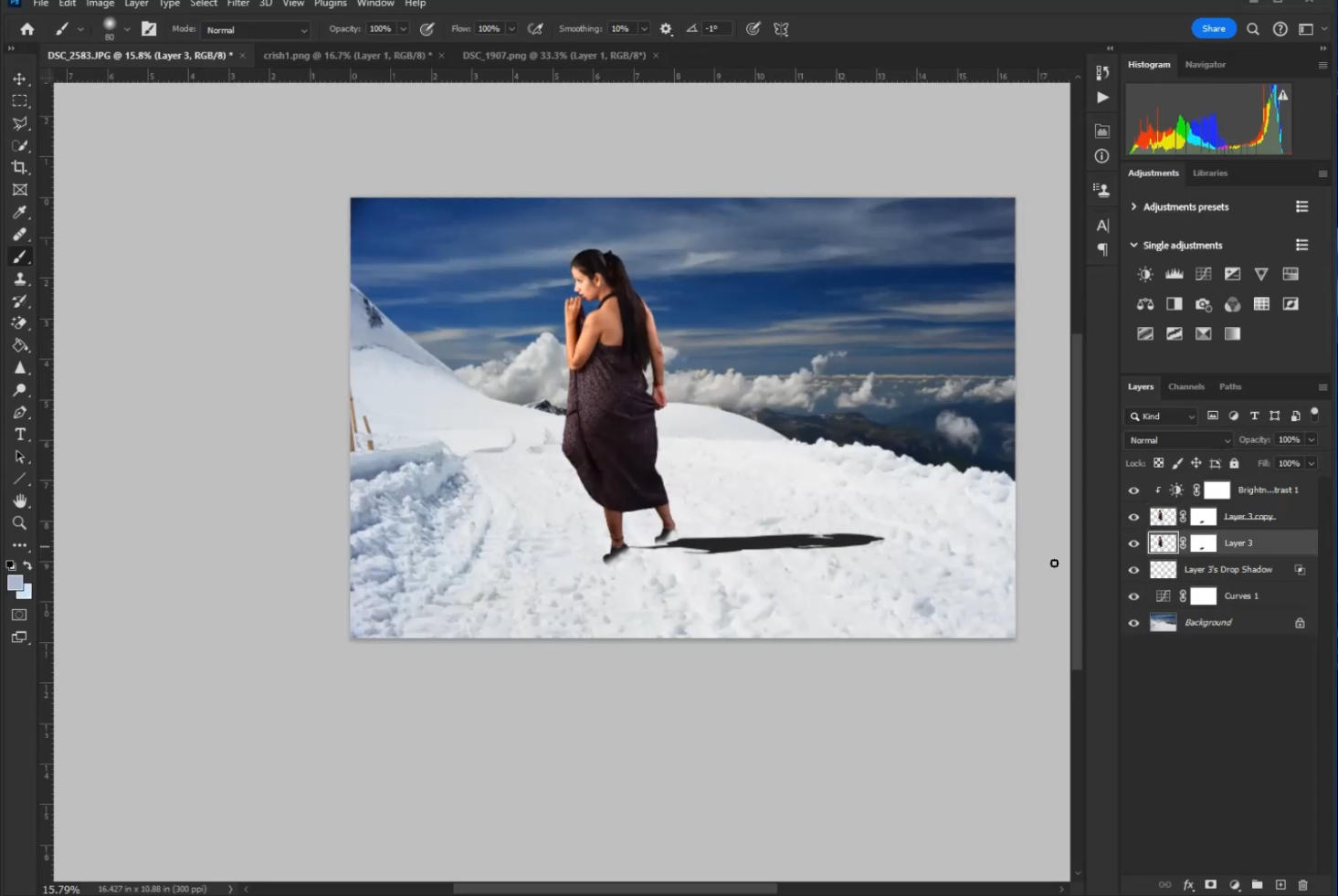Image resolution: width=1338 pixels, height=896 pixels.
Task: Switch to the crish1.png document tab
Action: point(347,56)
